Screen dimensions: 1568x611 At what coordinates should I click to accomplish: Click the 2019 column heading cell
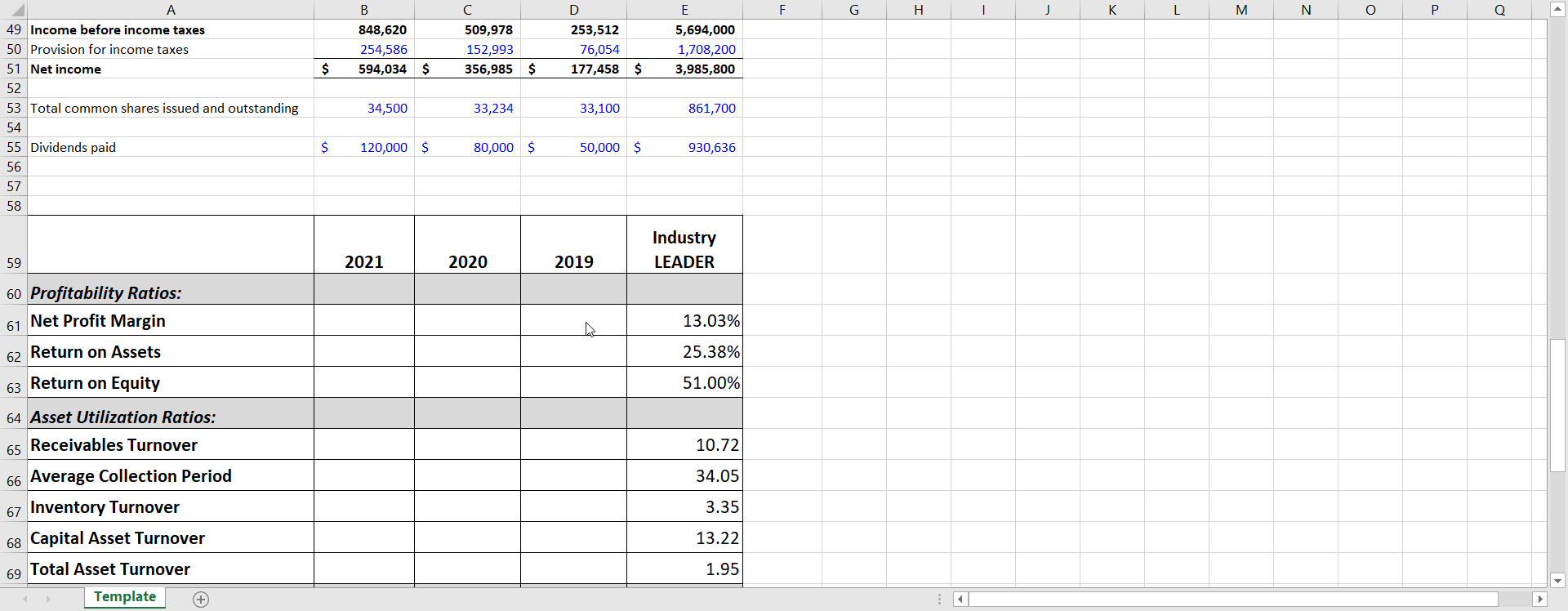click(574, 244)
